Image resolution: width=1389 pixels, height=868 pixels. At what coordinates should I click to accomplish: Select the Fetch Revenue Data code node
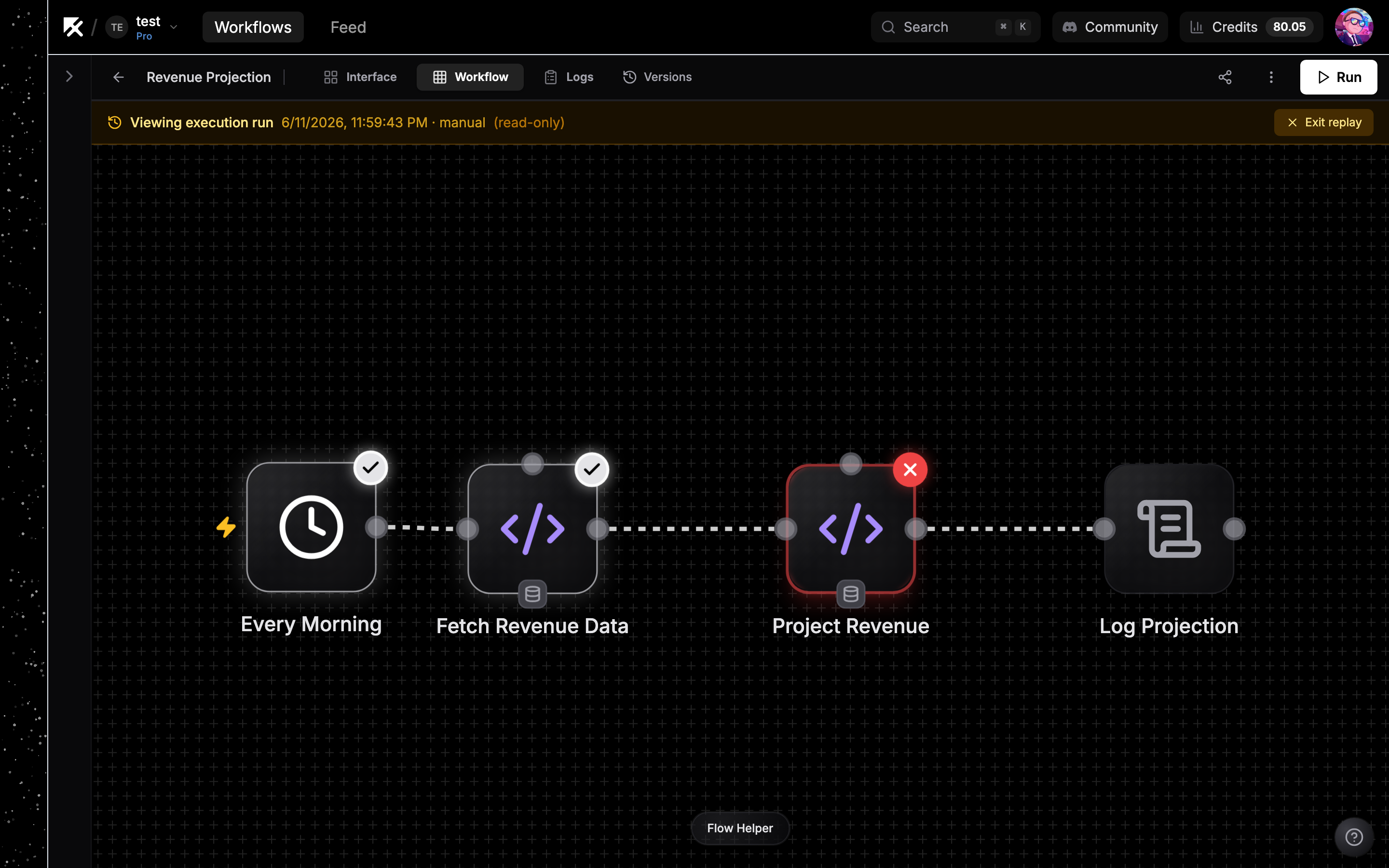532,529
